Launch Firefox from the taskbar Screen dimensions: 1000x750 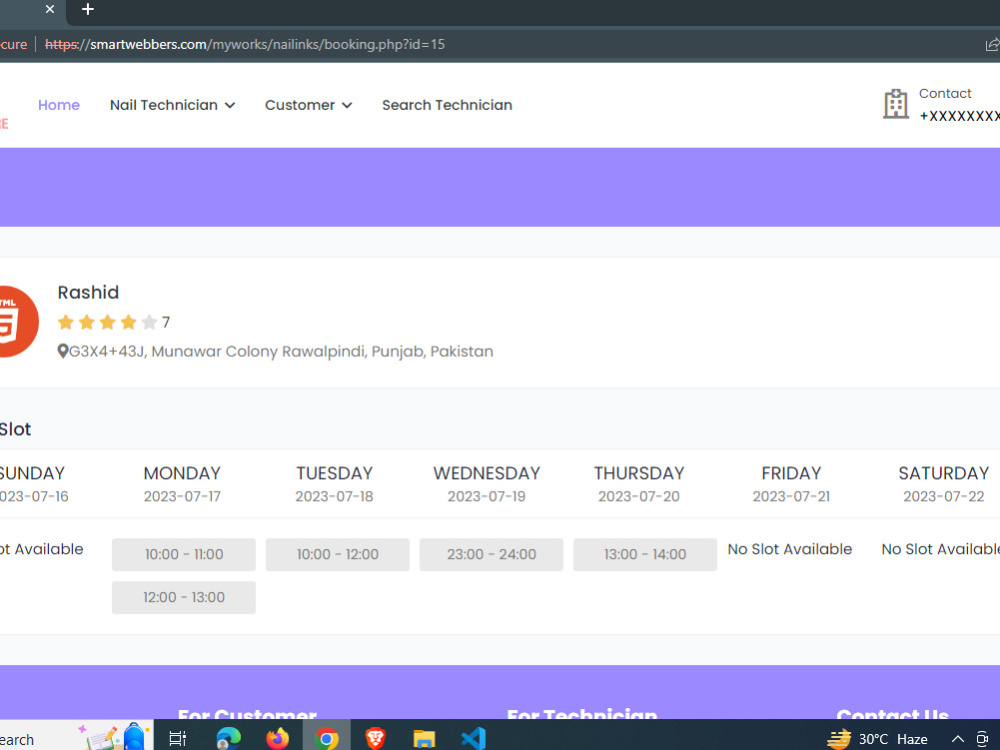(x=277, y=739)
